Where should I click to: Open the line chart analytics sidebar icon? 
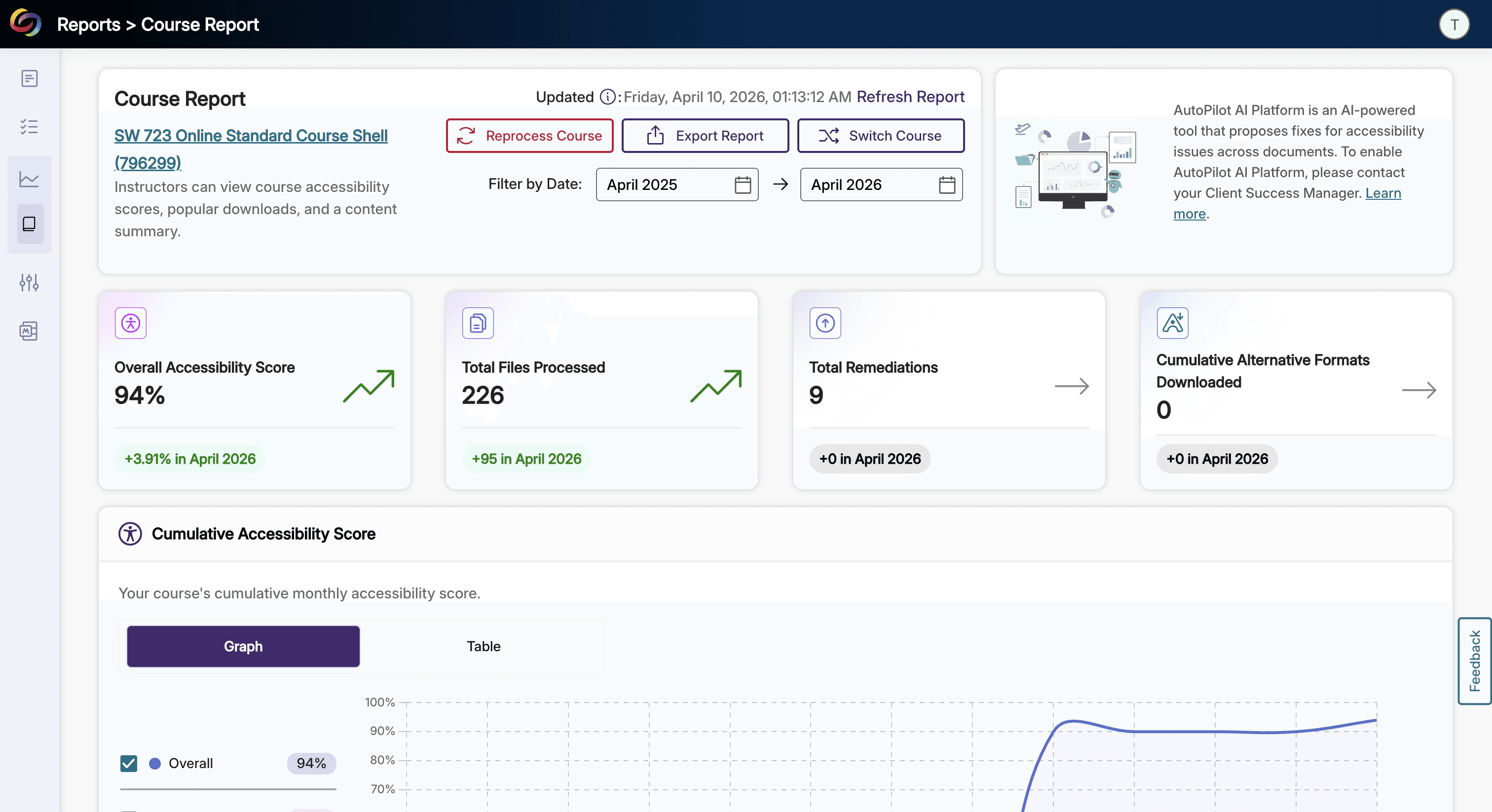click(x=29, y=179)
